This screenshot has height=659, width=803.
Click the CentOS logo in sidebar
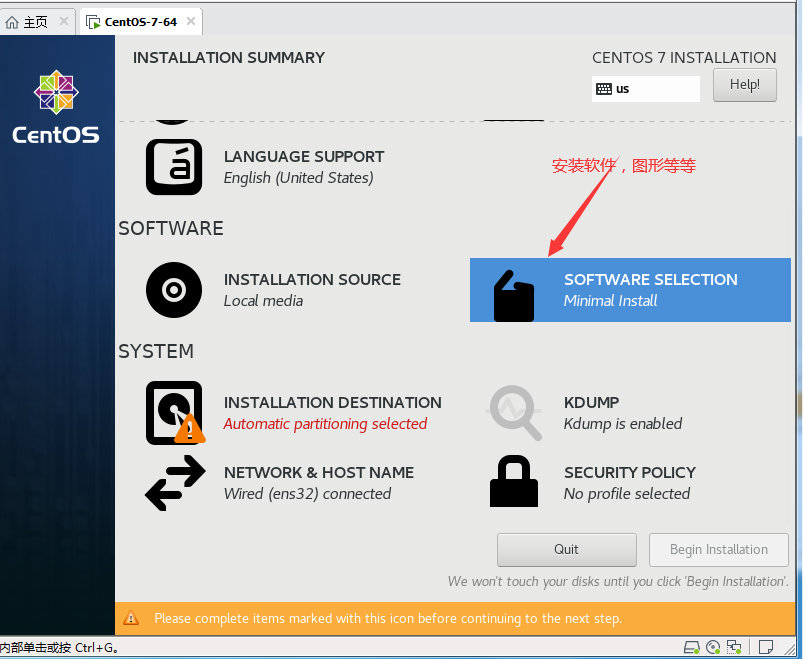pos(56,107)
